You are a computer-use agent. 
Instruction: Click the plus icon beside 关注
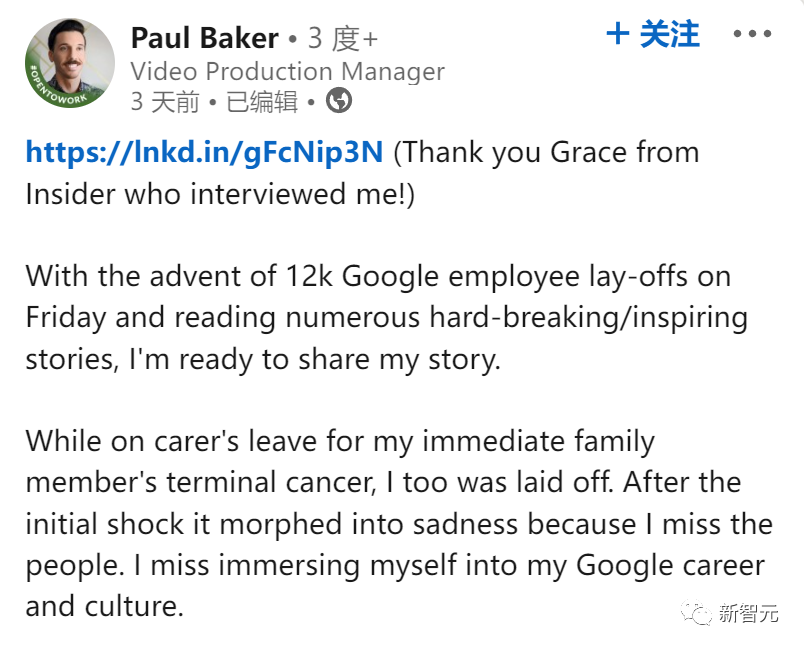617,34
